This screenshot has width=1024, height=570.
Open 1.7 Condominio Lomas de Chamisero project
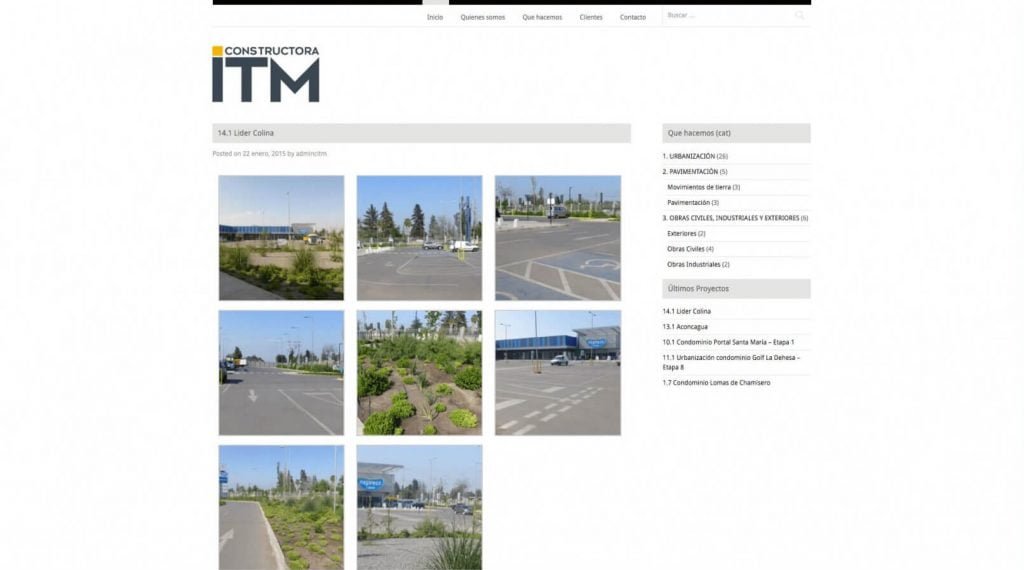(716, 383)
